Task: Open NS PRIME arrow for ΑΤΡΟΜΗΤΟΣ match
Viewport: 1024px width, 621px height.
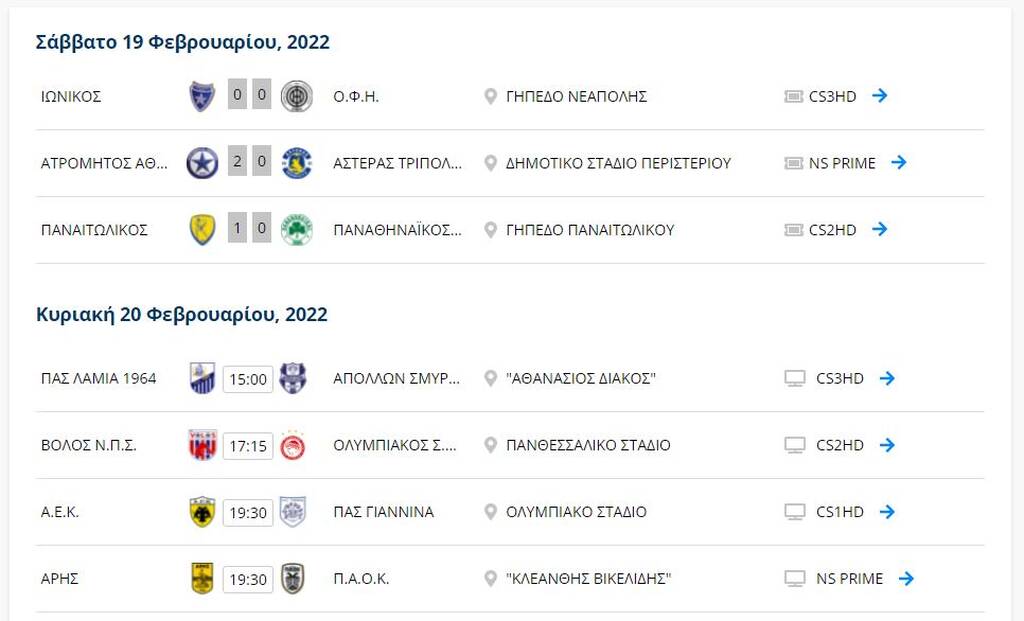Action: tap(899, 163)
